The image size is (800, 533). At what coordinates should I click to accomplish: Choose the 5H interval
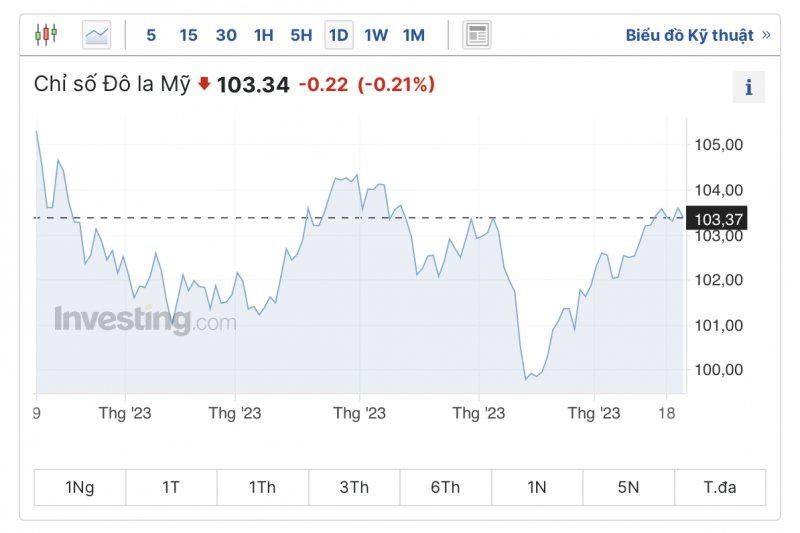[x=302, y=35]
